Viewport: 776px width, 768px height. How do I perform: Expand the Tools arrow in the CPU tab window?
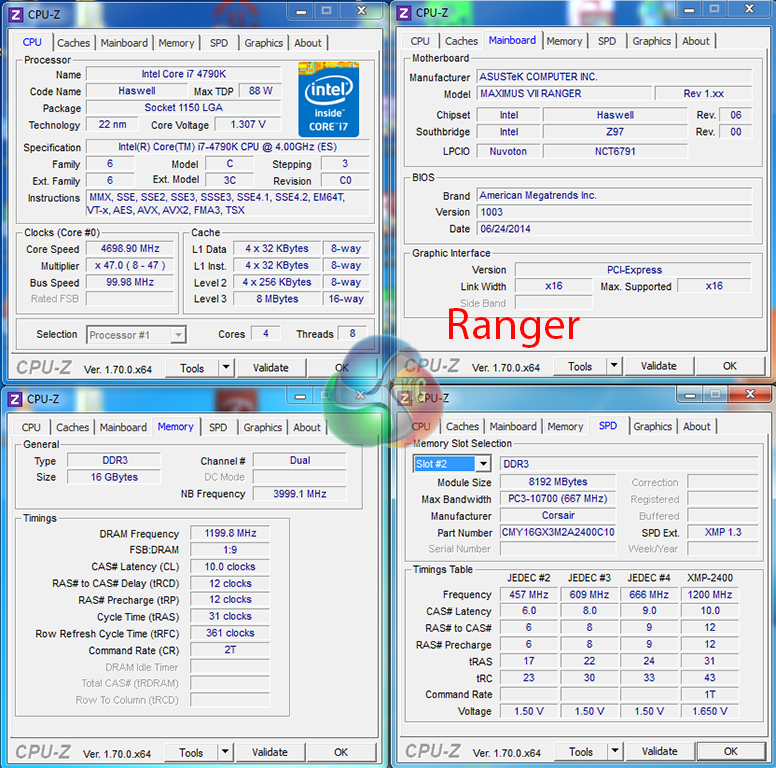click(x=226, y=367)
